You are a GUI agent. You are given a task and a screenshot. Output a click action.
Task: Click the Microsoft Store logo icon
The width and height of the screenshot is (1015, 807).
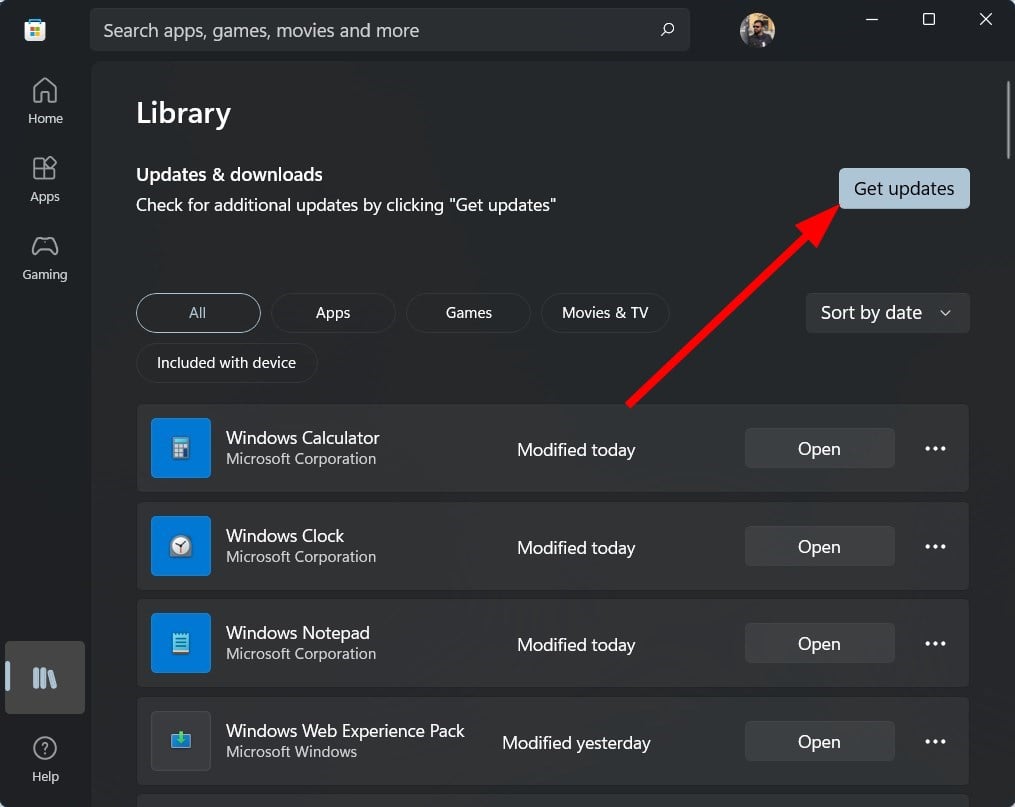click(x=35, y=30)
